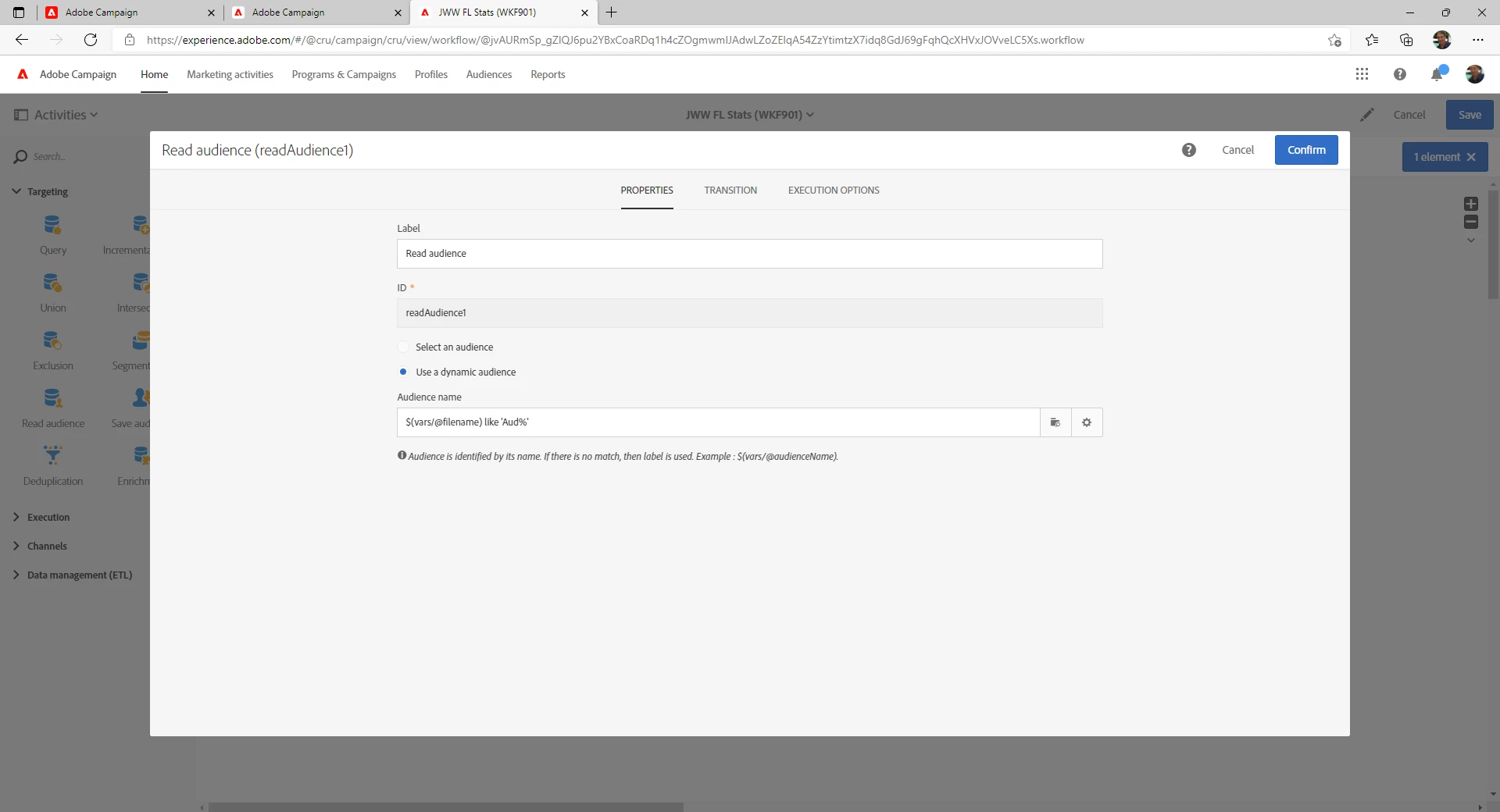Image resolution: width=1500 pixels, height=812 pixels.
Task: Open the PROPERTIES tab
Action: (x=647, y=191)
